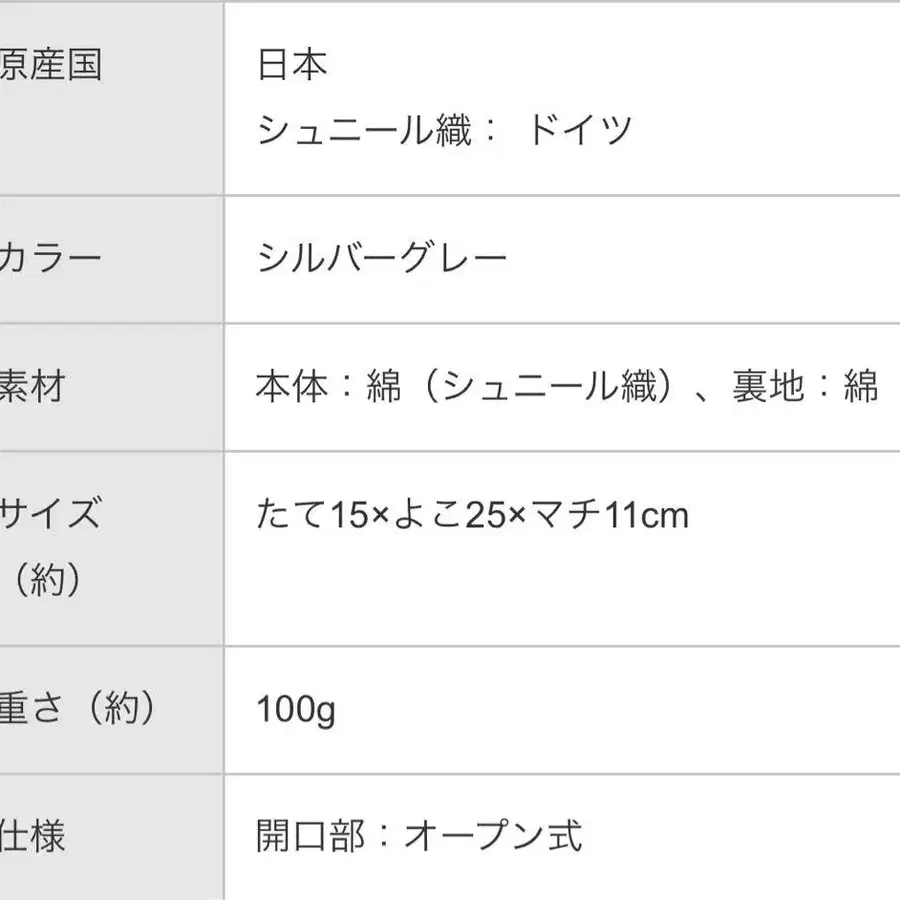Click the 原産国 row header

click(50, 67)
